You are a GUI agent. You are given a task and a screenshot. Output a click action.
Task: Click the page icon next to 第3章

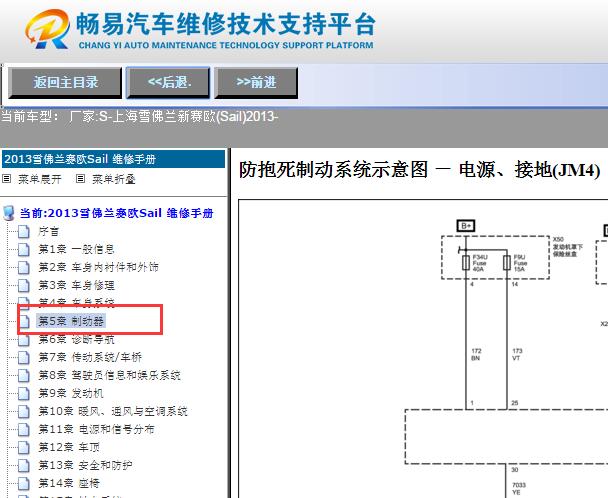24,285
